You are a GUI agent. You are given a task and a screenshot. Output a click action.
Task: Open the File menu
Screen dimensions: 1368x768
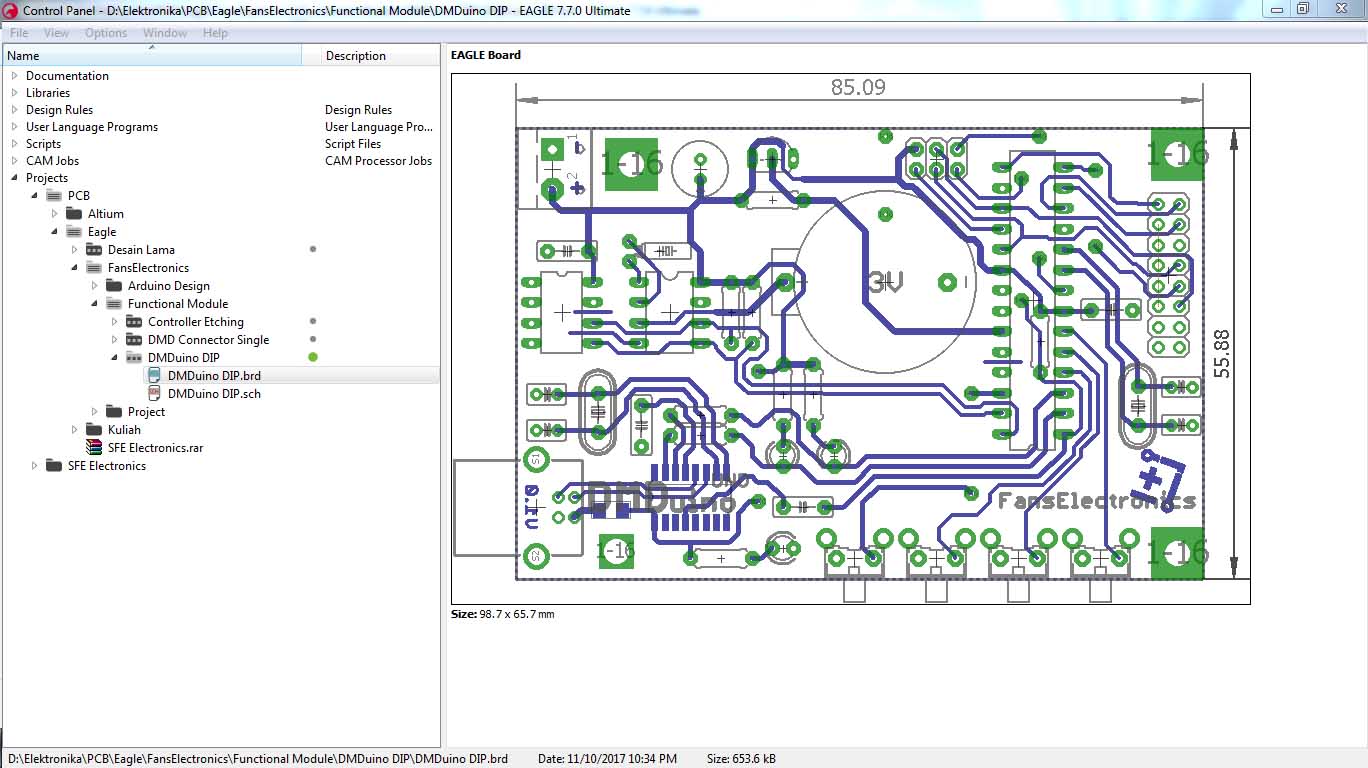18,32
